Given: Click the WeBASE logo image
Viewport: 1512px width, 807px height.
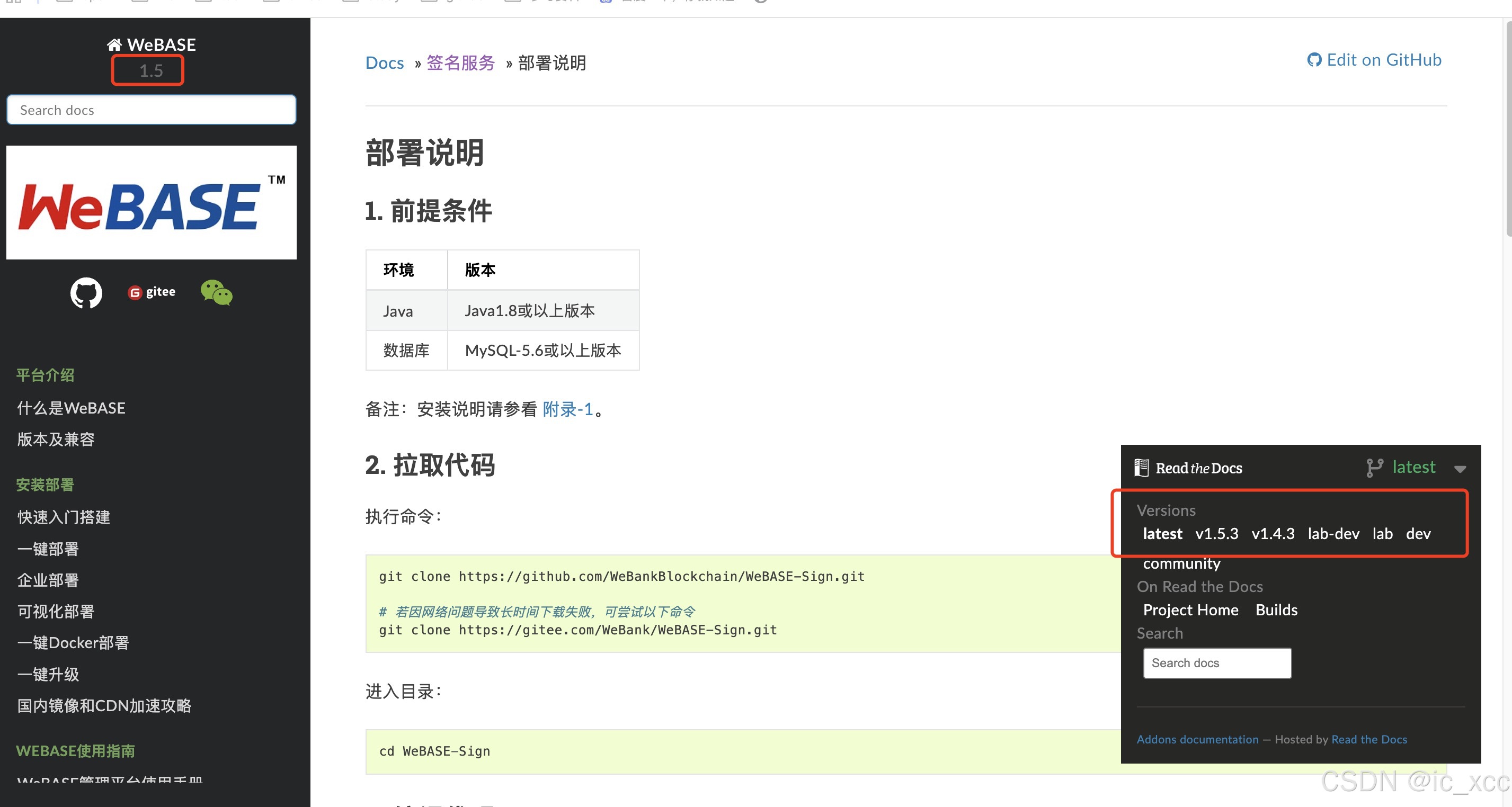Looking at the screenshot, I should [152, 202].
